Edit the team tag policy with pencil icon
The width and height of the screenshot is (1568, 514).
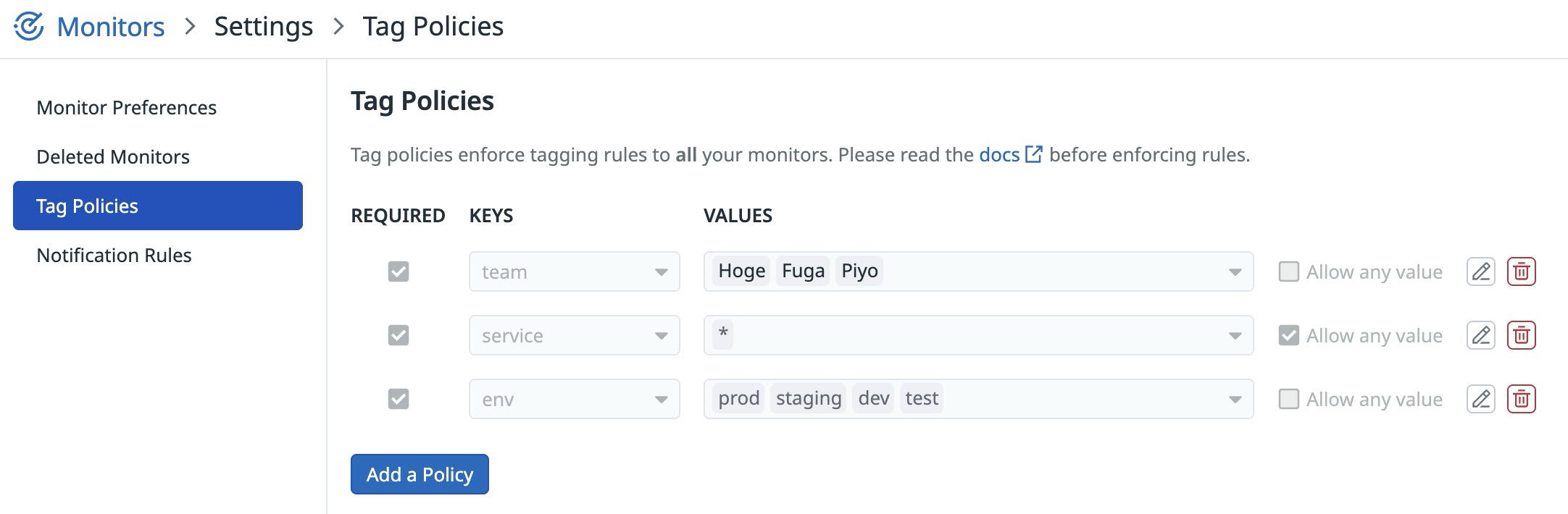[x=1480, y=271]
